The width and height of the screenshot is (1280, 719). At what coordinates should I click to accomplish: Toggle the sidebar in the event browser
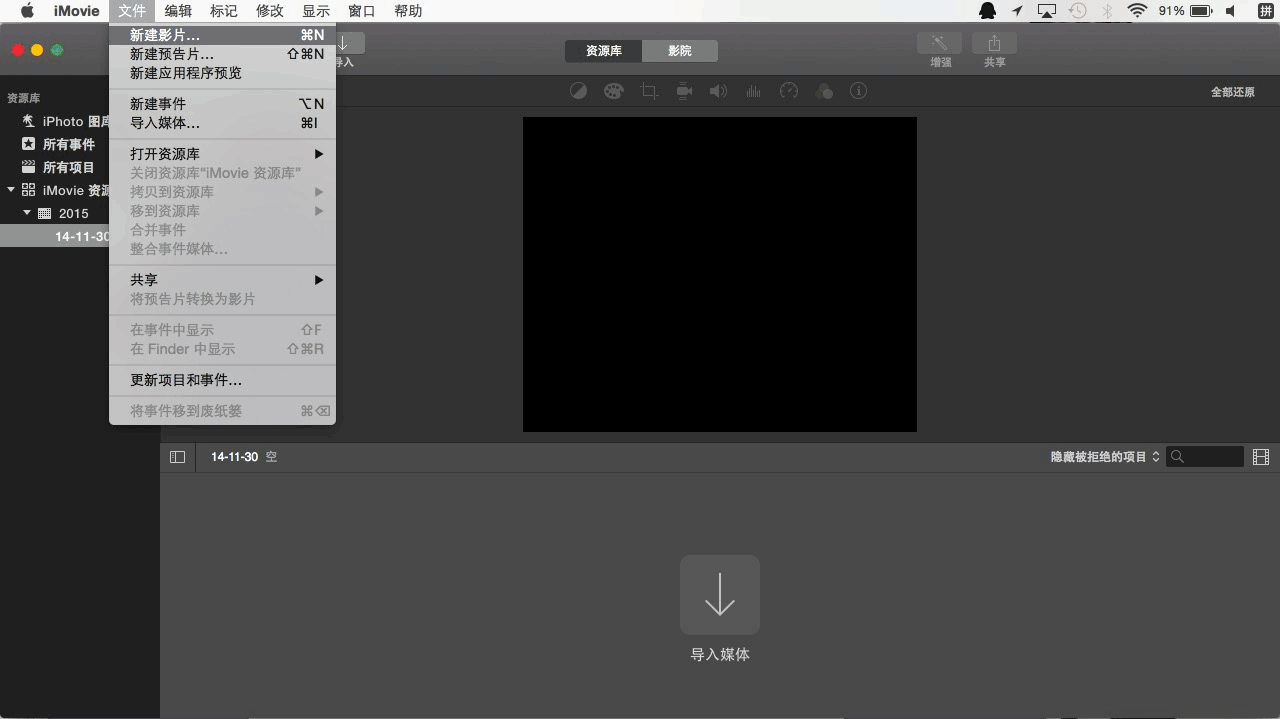point(177,456)
